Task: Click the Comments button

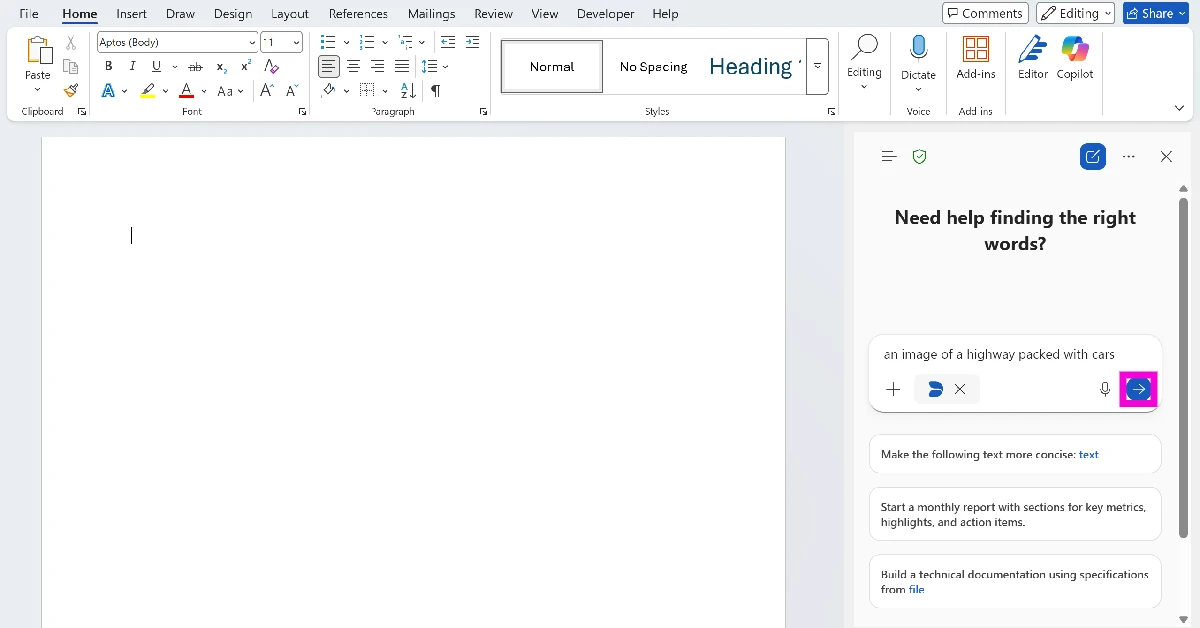Action: tap(984, 13)
